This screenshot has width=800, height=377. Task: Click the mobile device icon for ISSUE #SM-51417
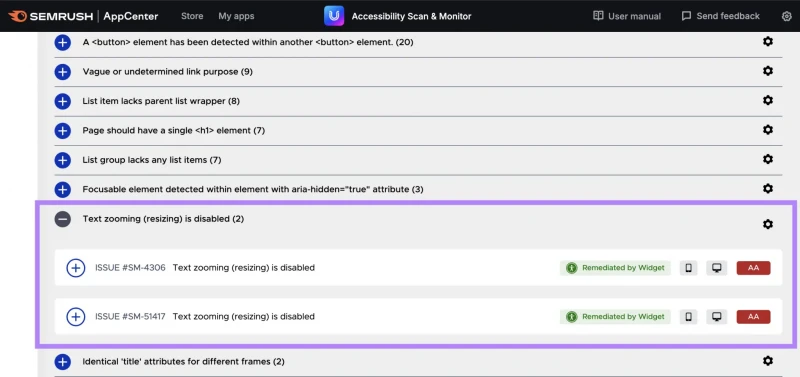click(x=688, y=317)
